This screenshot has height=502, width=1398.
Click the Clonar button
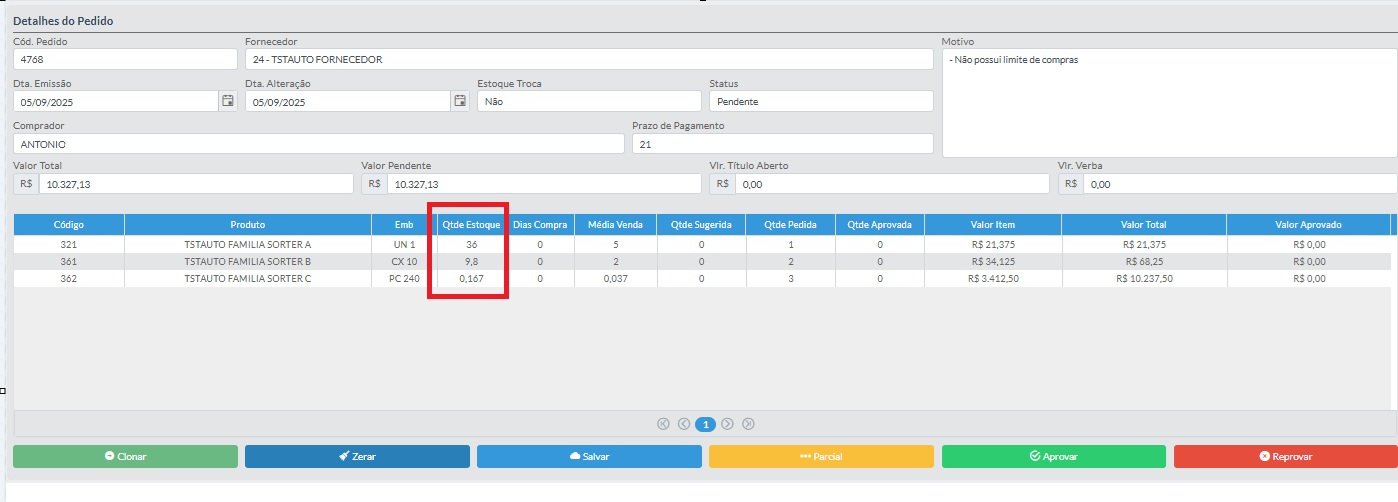pos(125,456)
